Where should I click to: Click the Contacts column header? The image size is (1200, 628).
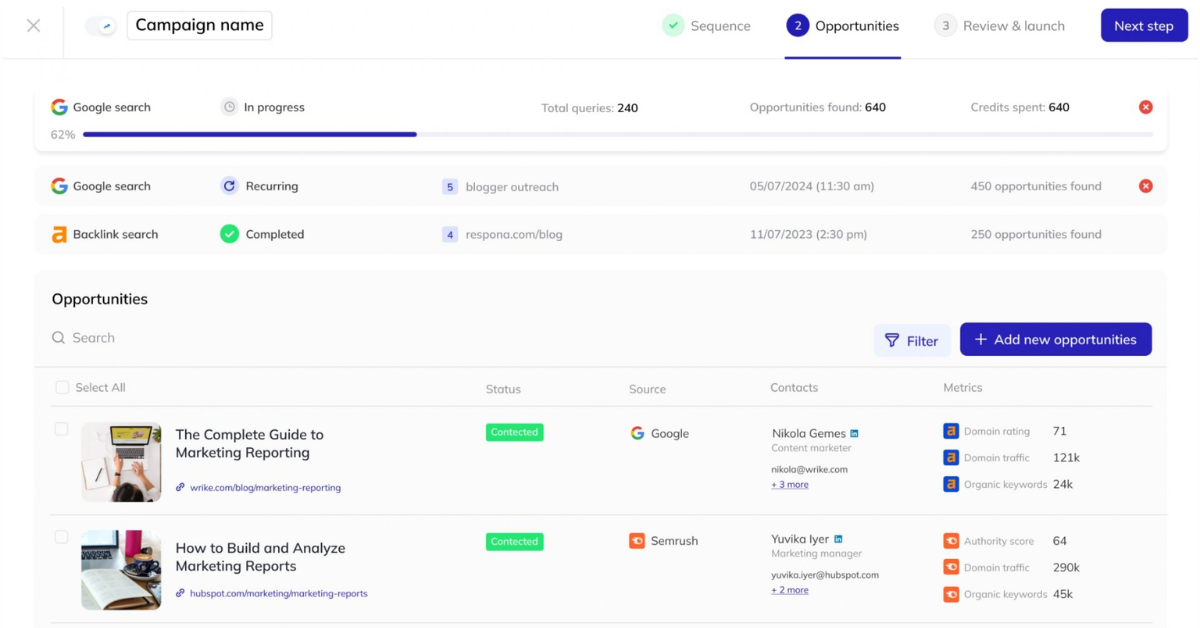tap(794, 387)
